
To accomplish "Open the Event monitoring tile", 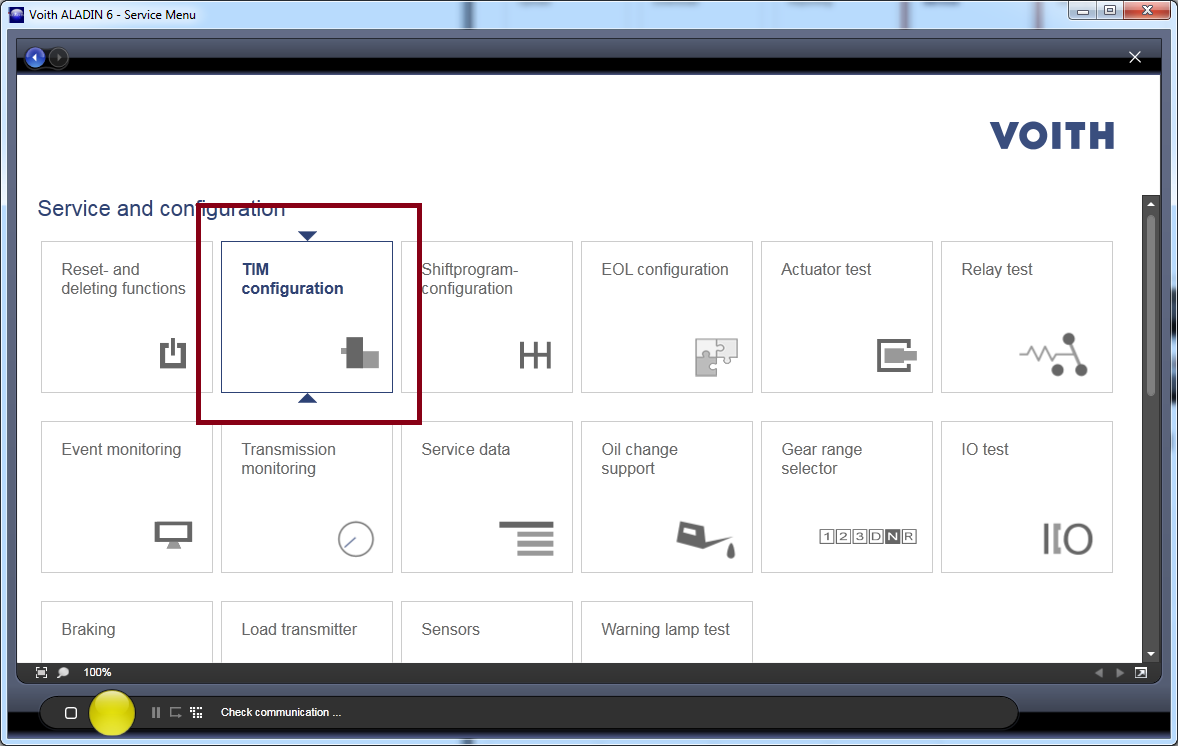I will tap(126, 497).
